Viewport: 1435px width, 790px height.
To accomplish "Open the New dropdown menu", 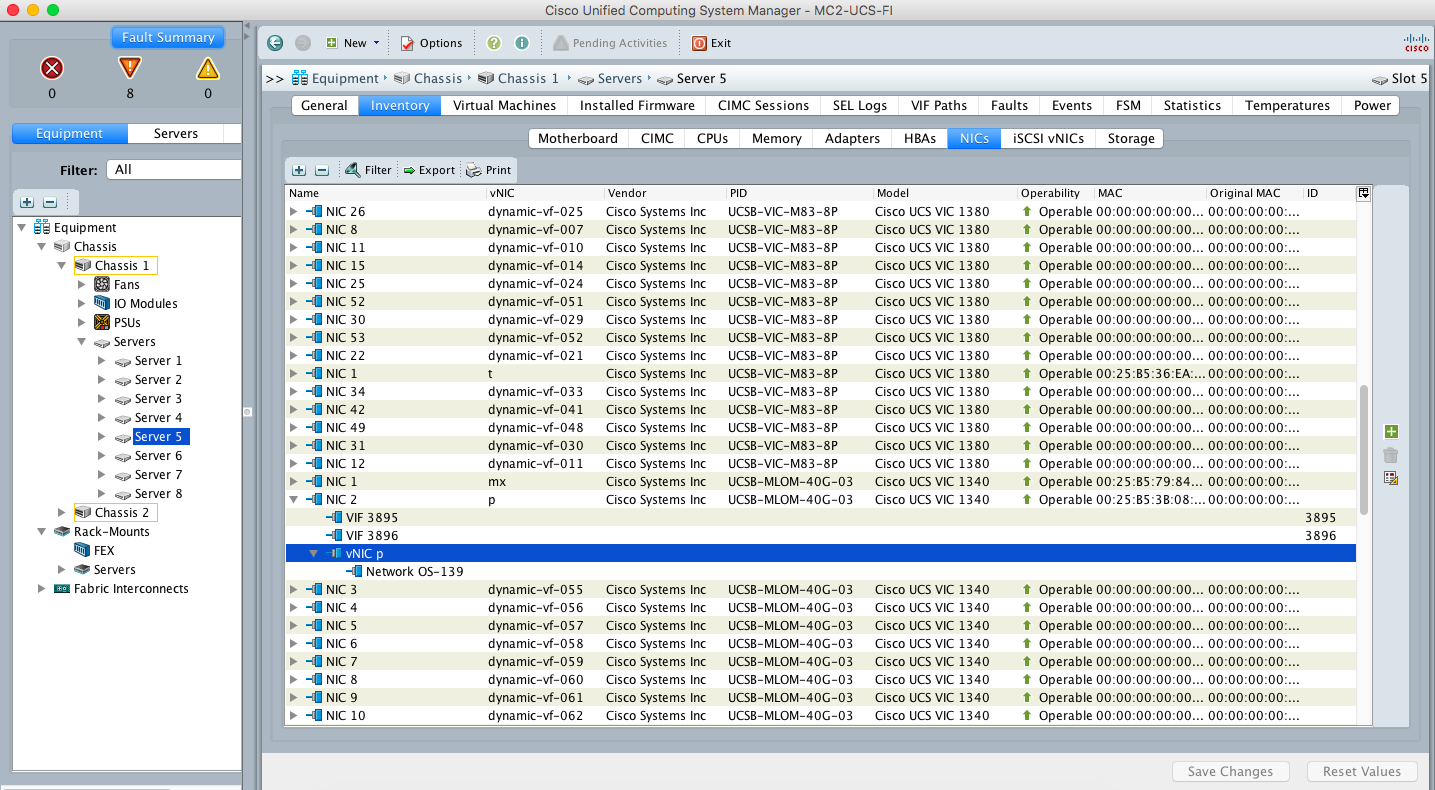I will [x=353, y=43].
